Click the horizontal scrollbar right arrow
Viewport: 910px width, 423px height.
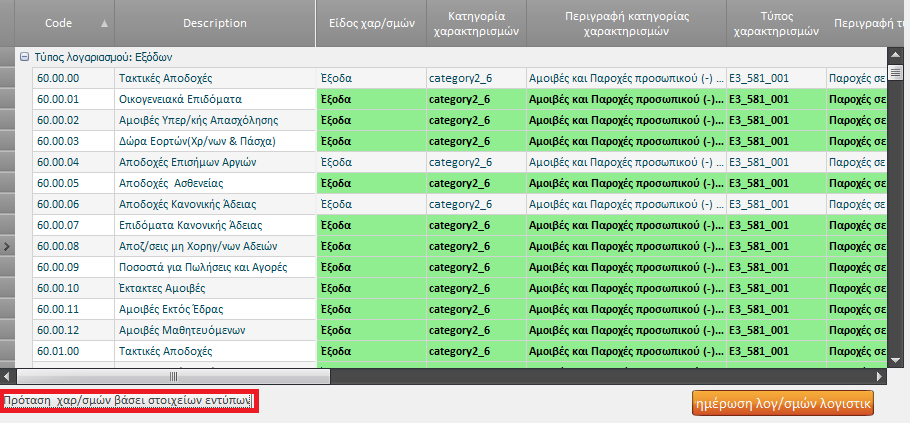[x=879, y=377]
